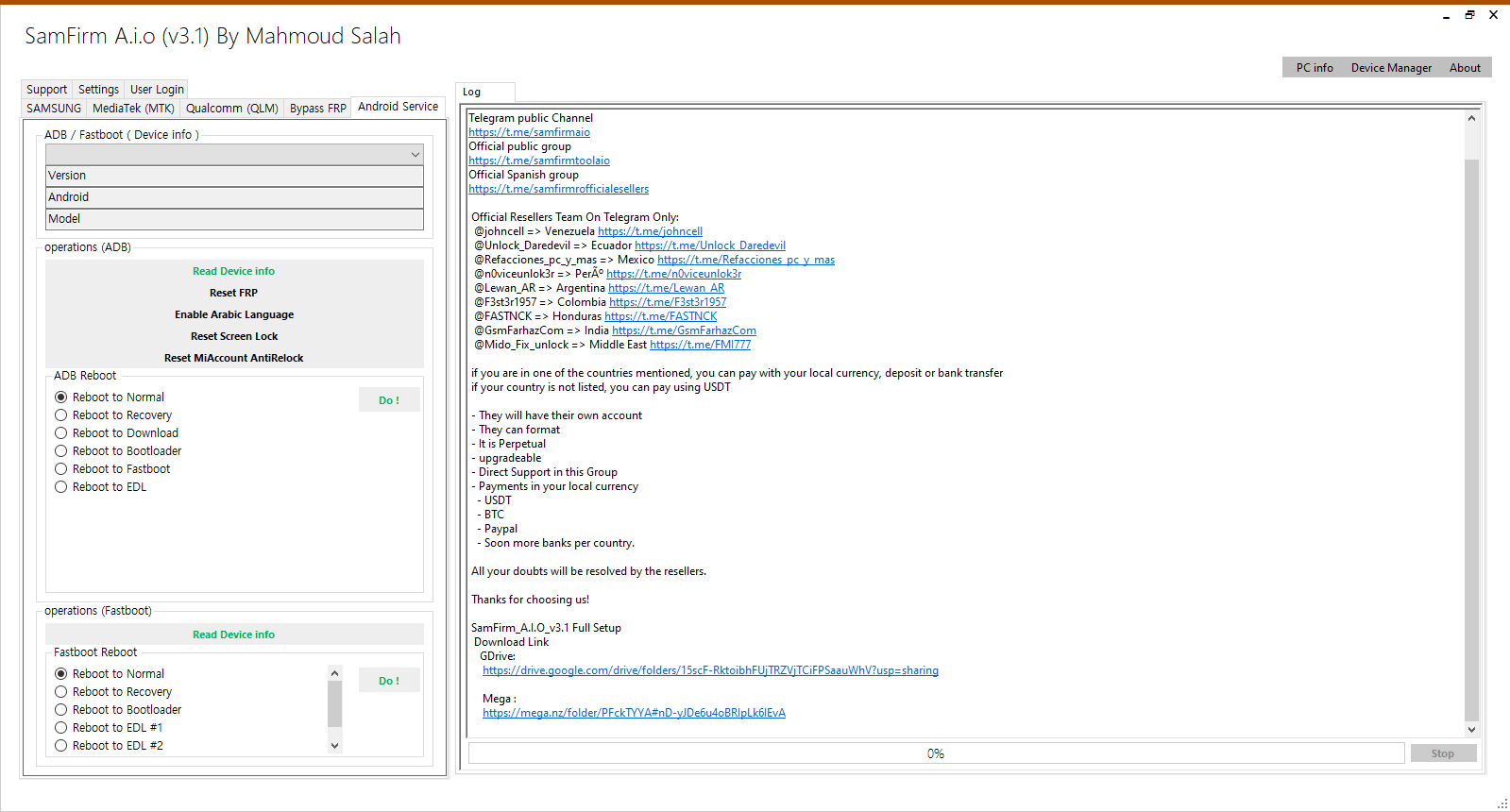Choose Reboot to EDL #1 option
The image size is (1510, 812).
click(x=109, y=728)
